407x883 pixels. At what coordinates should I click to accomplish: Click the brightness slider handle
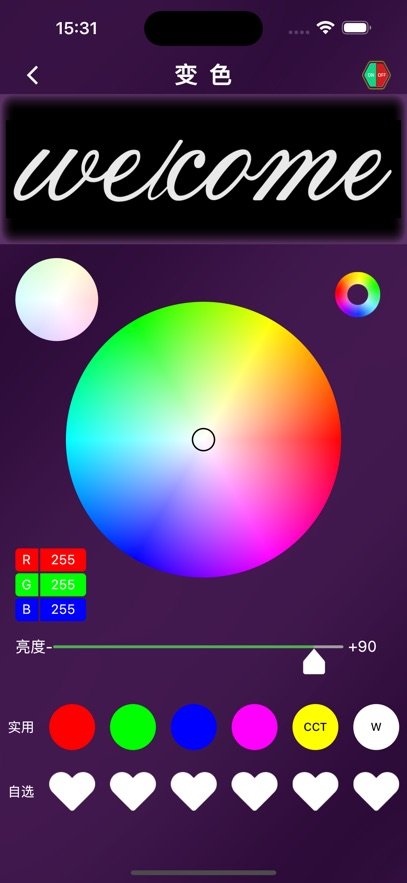click(314, 662)
